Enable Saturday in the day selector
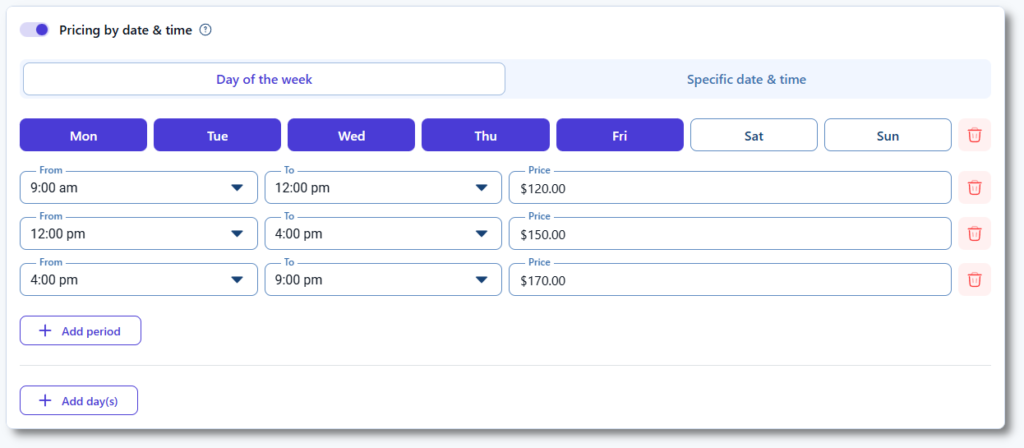The width and height of the screenshot is (1024, 448). (x=754, y=135)
